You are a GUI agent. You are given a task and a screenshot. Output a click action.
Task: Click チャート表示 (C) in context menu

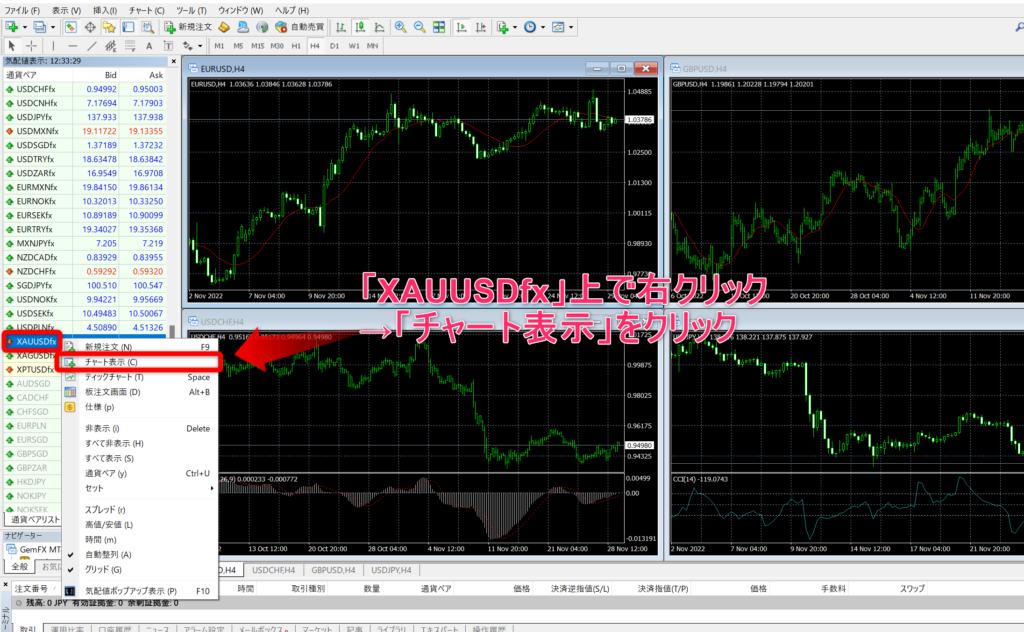pos(111,362)
